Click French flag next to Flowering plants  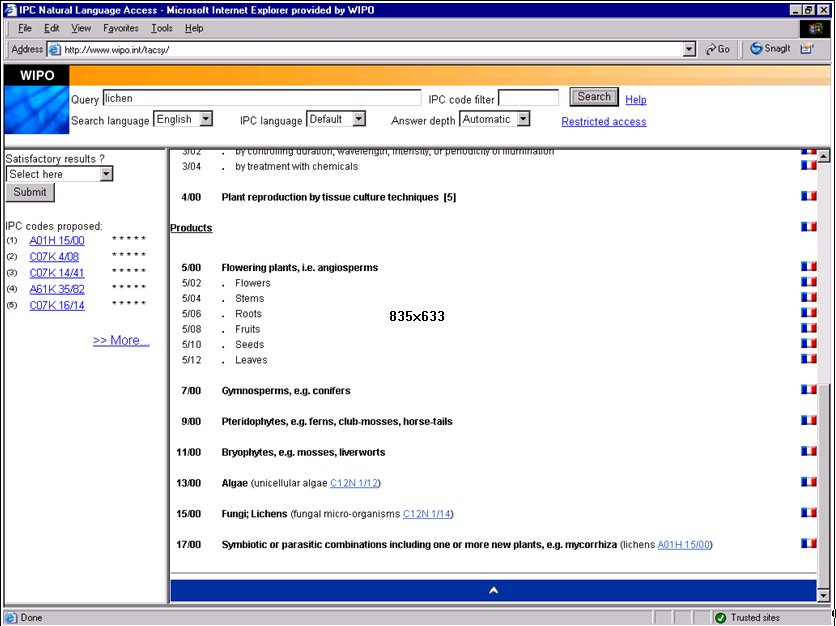point(808,267)
